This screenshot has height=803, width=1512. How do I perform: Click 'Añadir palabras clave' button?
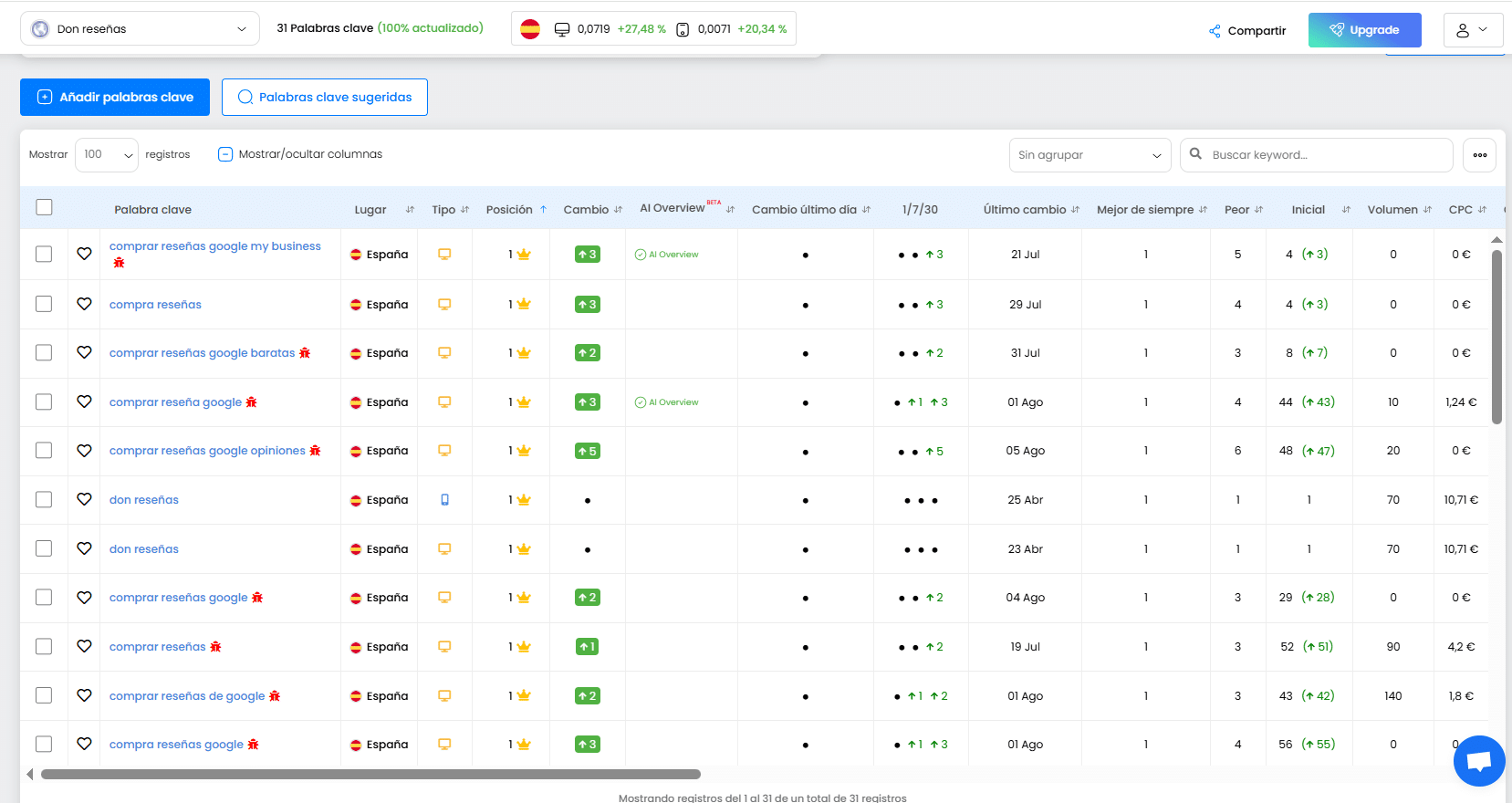[x=115, y=98]
